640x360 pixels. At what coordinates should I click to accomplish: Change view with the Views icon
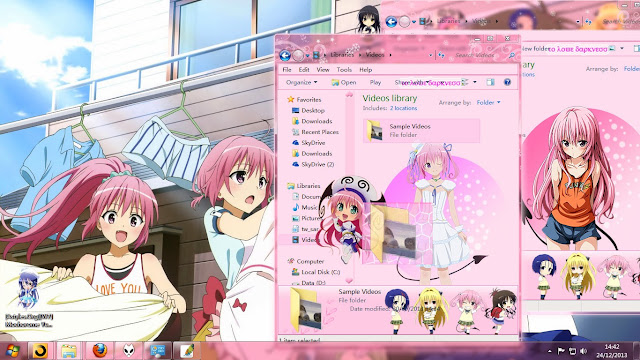pos(464,82)
